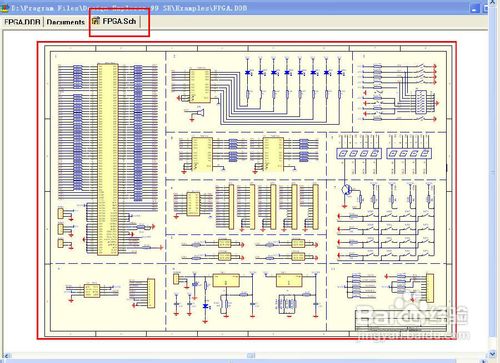Select the NPN transistor symbol
Image resolution: width=500 pixels, height=363 pixels.
tap(346, 190)
